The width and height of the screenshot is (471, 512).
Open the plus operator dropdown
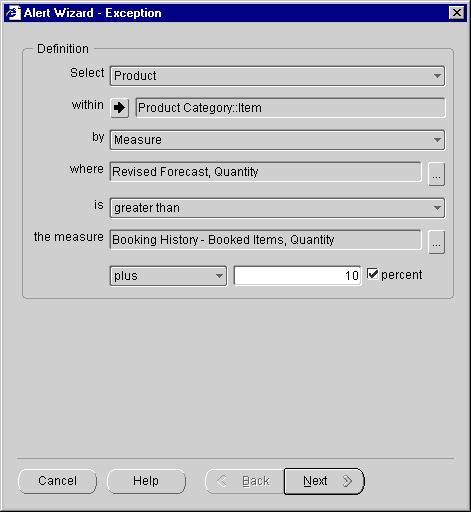[x=168, y=276]
